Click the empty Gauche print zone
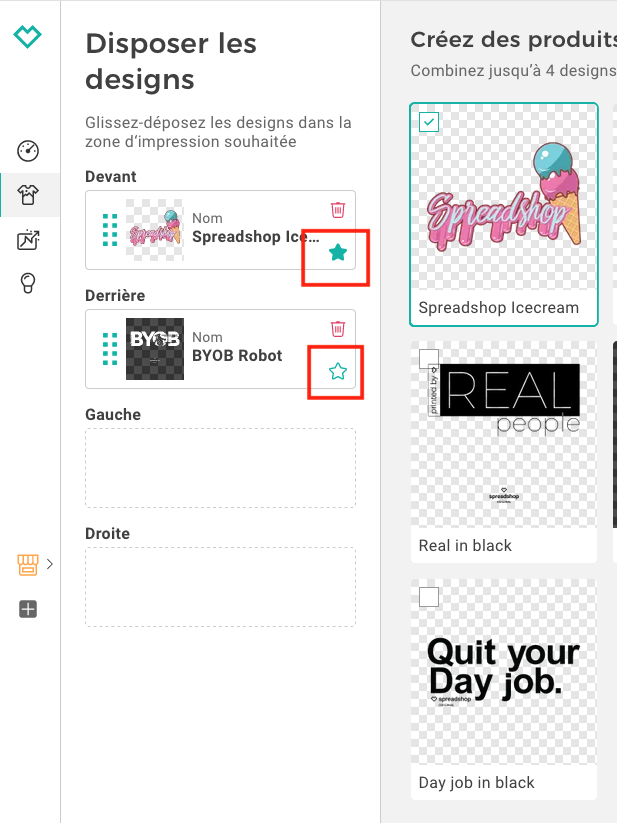 [x=220, y=468]
